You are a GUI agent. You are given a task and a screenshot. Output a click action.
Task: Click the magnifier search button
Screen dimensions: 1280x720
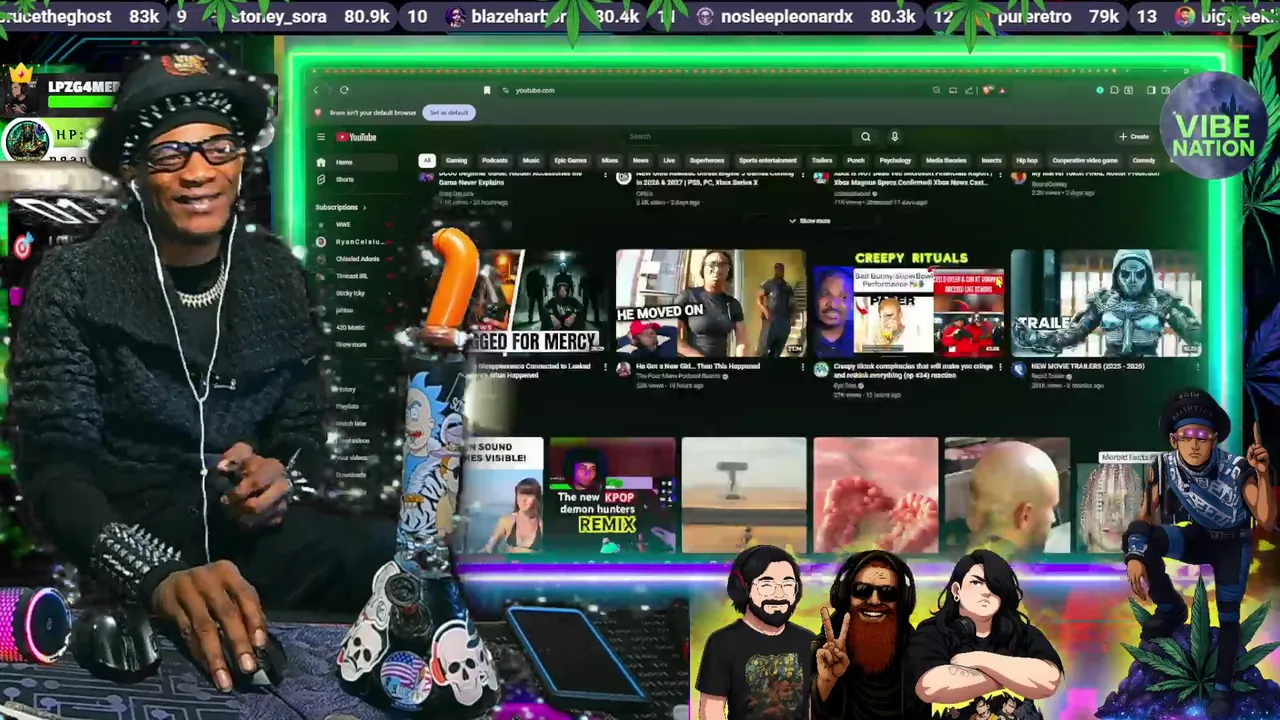(866, 137)
